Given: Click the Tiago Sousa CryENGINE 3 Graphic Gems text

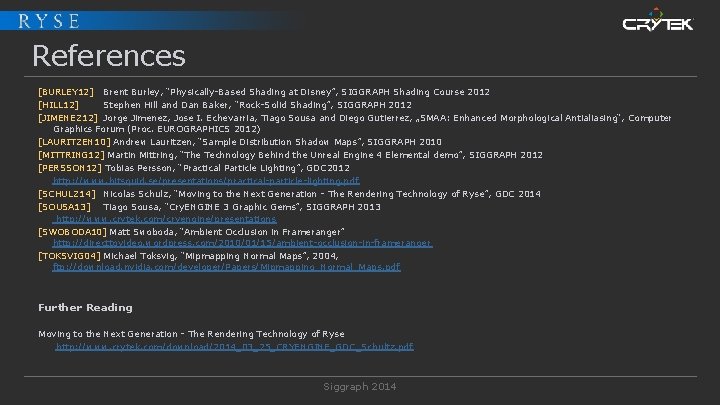Looking at the screenshot, I should point(242,207).
